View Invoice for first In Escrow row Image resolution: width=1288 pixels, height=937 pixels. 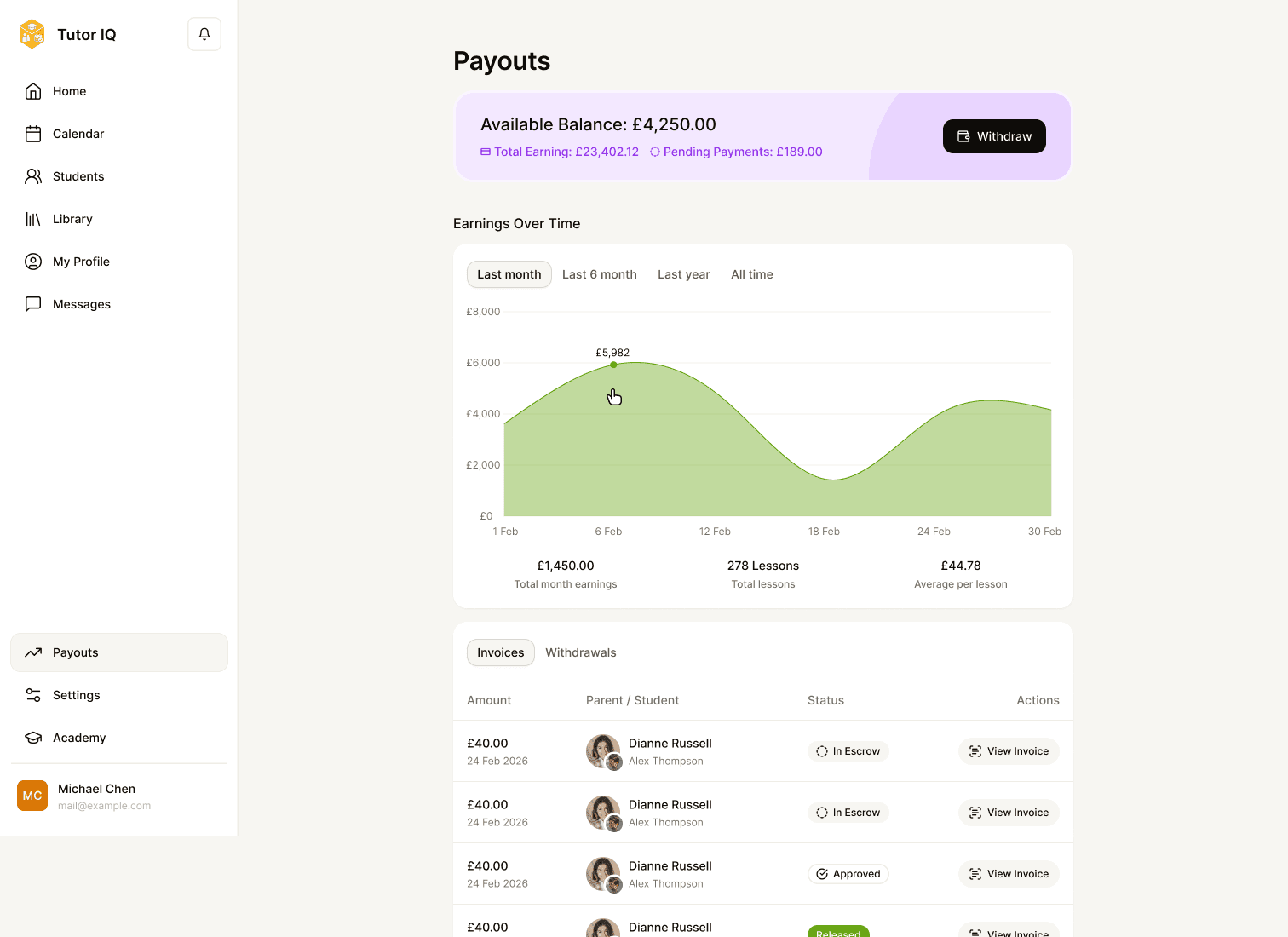coord(1009,751)
